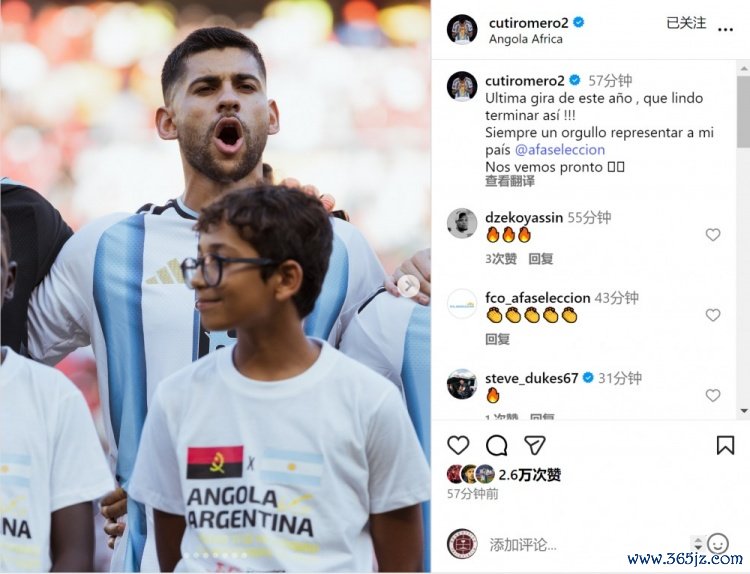View the 2.6万次赞 likes list
This screenshot has height=574, width=750.
529,475
